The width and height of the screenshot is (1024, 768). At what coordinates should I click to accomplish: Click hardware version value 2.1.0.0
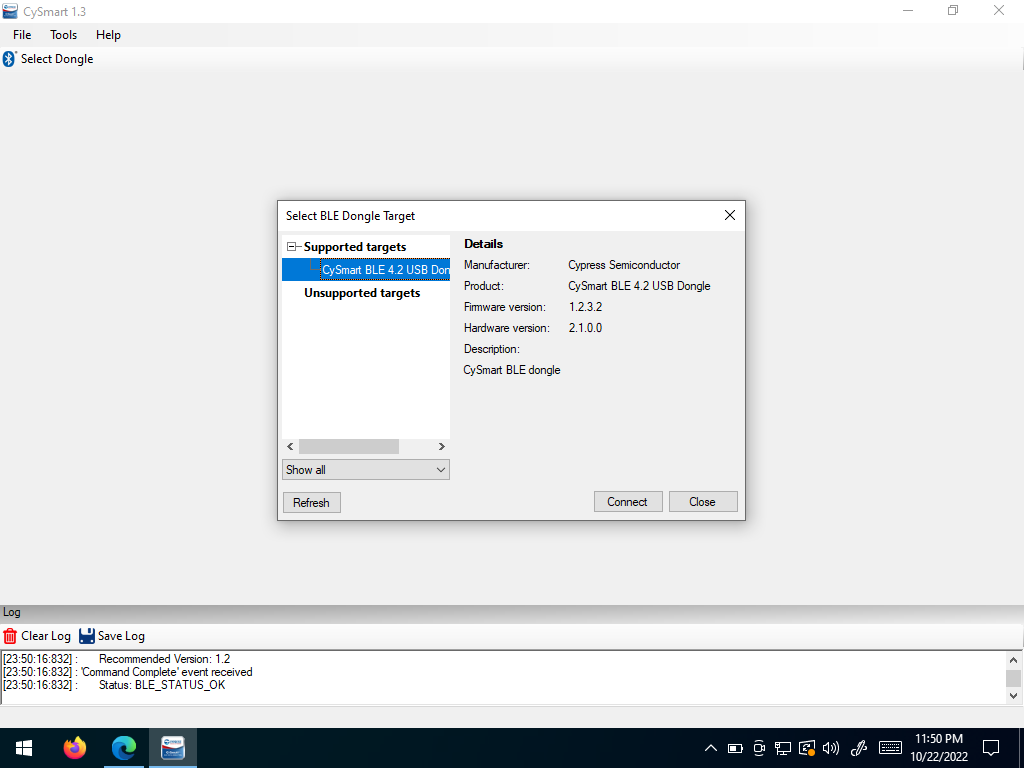click(x=585, y=328)
